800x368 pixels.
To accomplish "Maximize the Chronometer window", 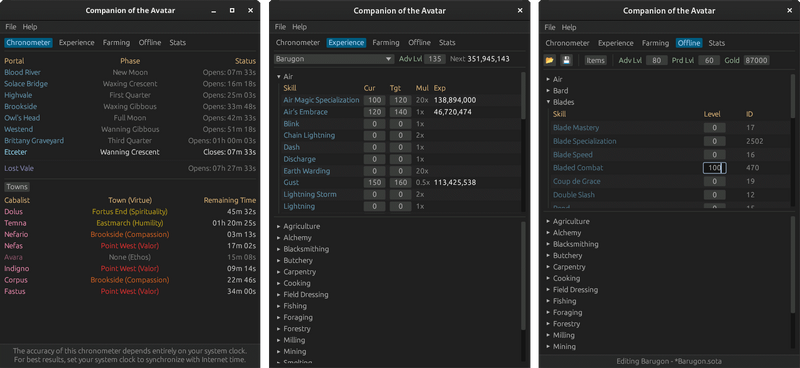I will click(x=232, y=10).
